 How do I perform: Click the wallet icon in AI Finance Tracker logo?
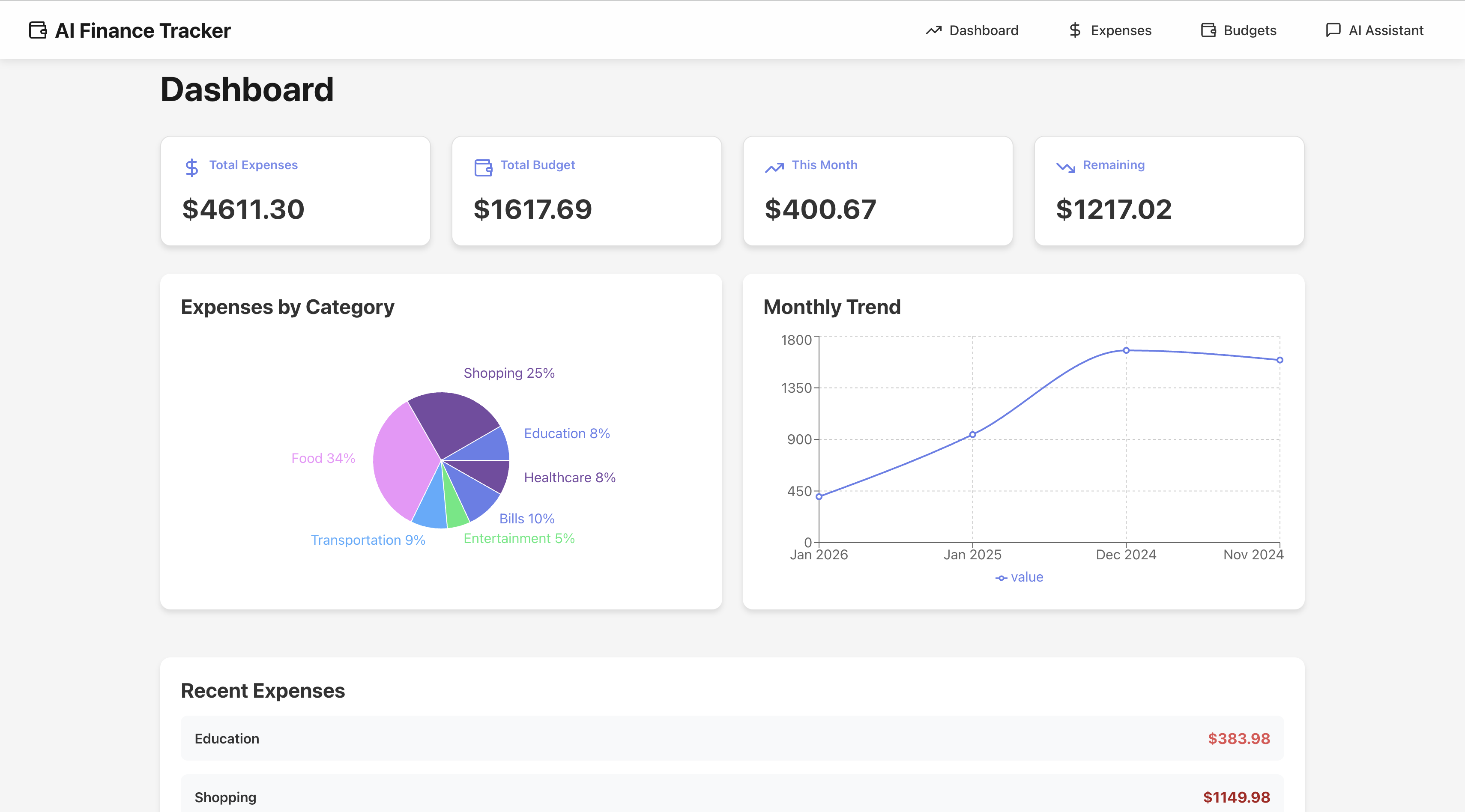(x=38, y=30)
